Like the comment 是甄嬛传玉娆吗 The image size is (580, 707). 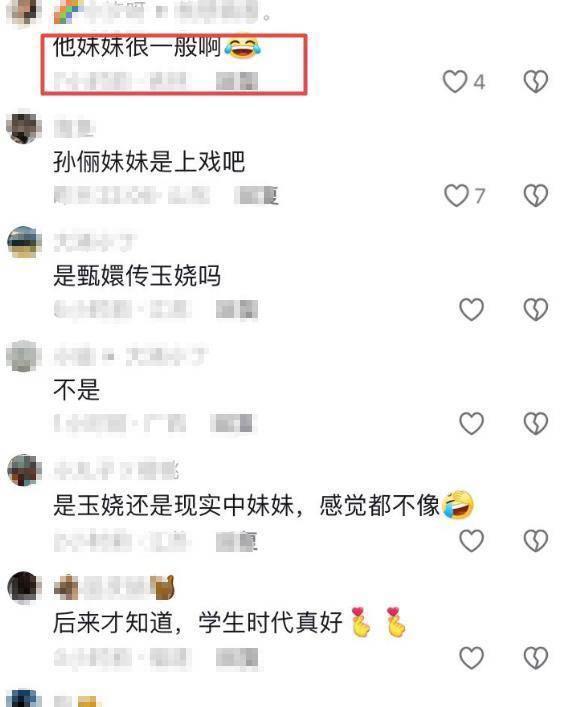tap(471, 309)
